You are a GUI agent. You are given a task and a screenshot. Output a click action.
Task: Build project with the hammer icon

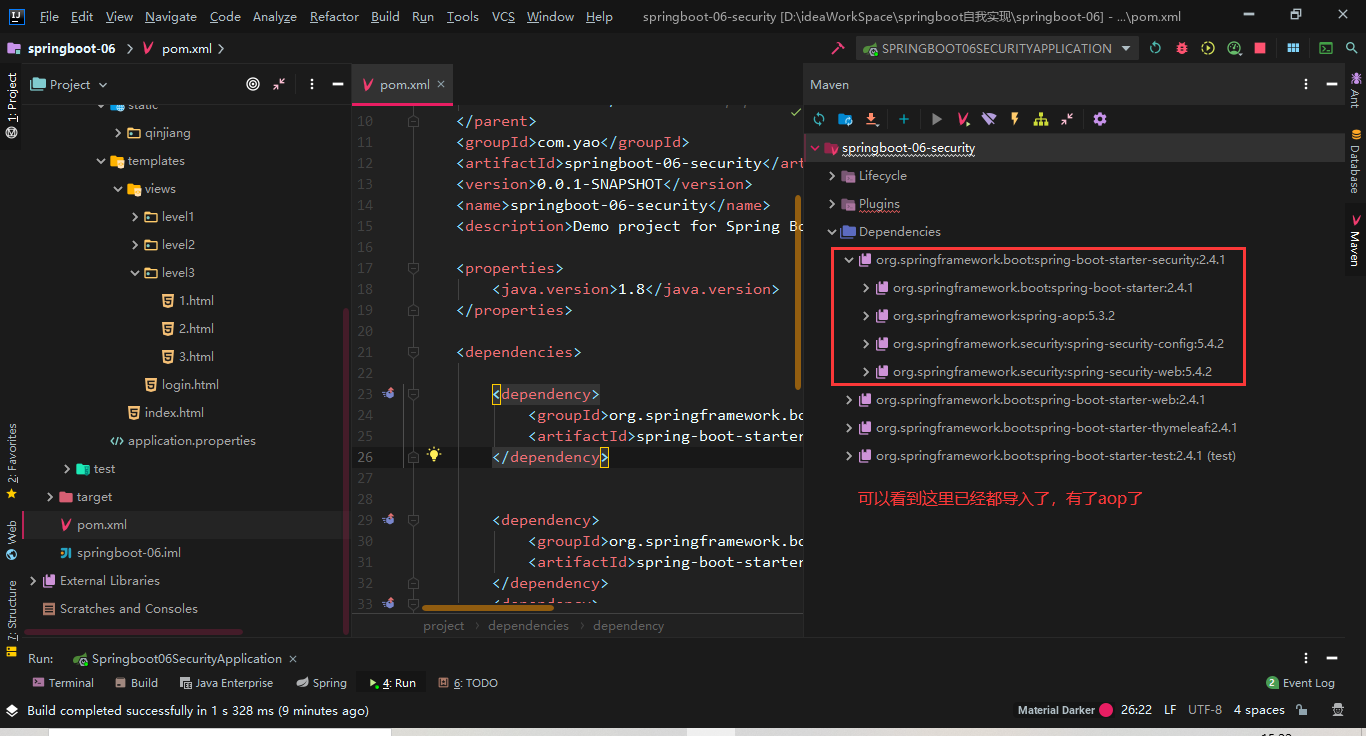tap(837, 48)
